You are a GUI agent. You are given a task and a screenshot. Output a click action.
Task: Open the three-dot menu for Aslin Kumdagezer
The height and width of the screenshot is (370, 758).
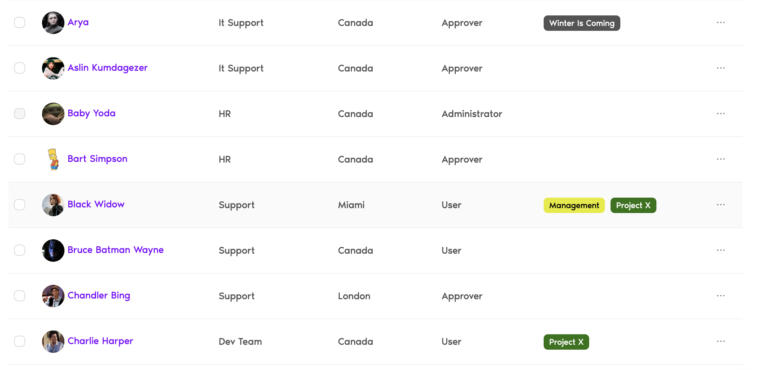click(720, 68)
